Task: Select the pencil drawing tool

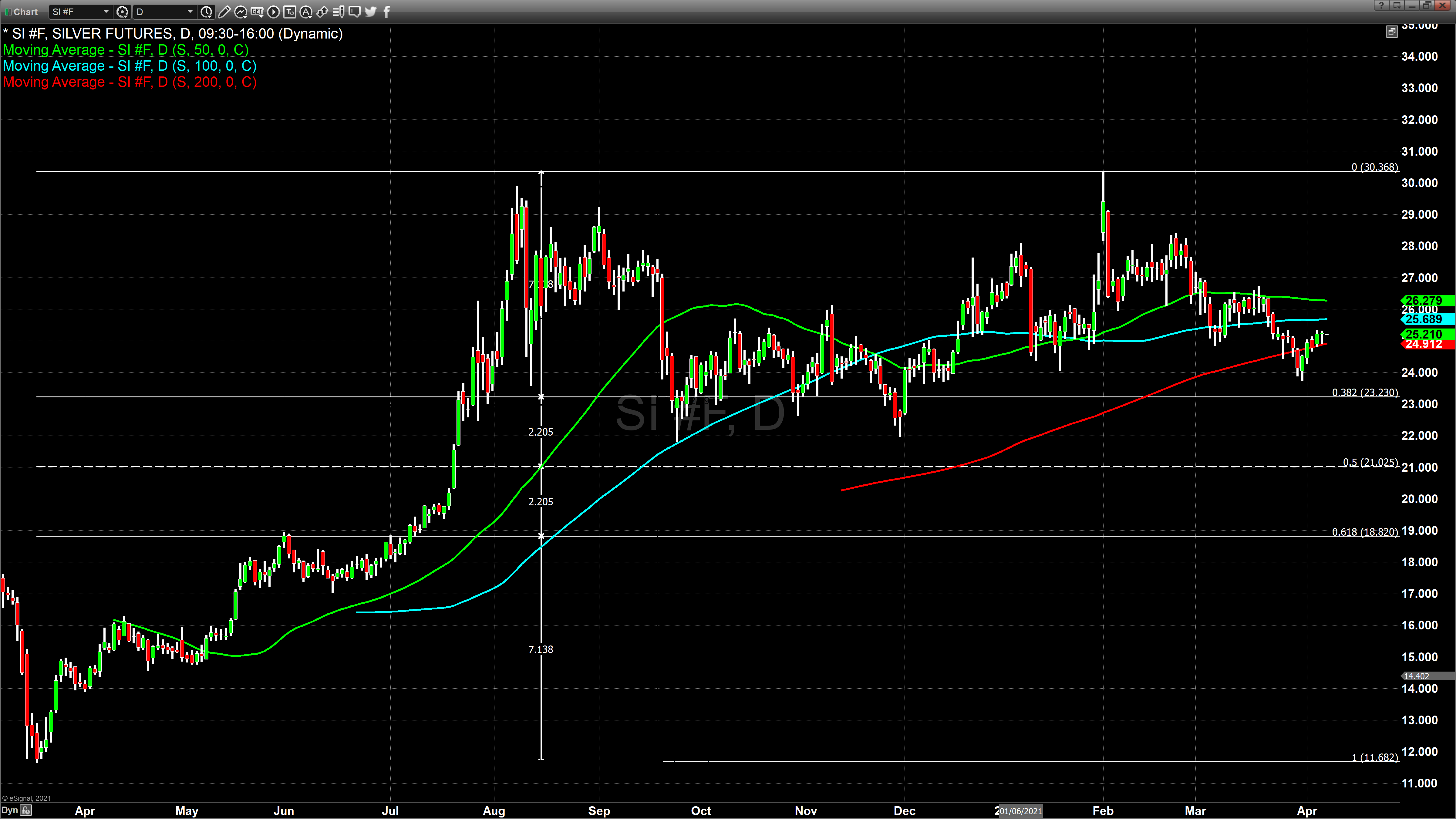Action: coord(224,11)
